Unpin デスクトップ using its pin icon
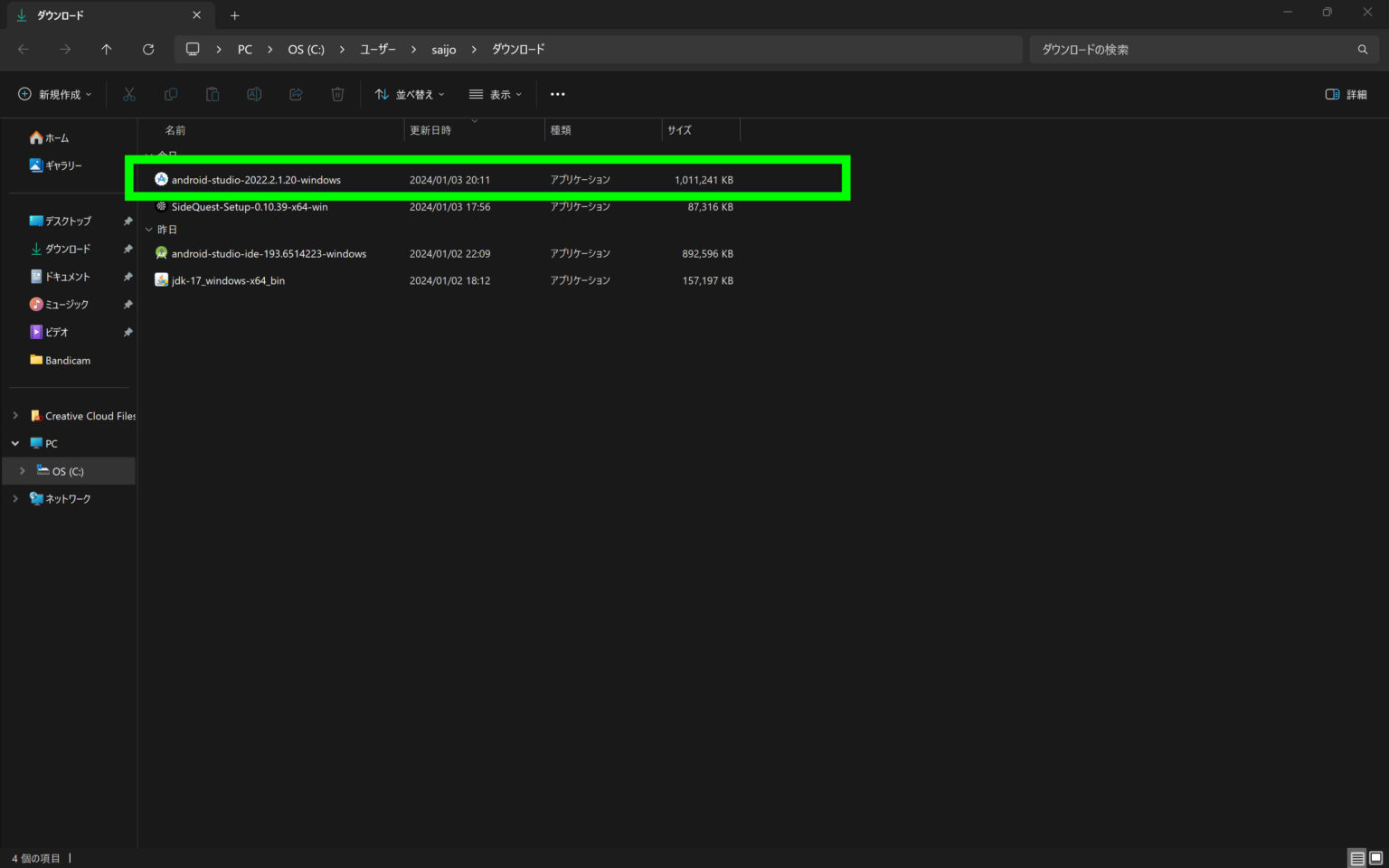The image size is (1389, 868). pyautogui.click(x=128, y=221)
